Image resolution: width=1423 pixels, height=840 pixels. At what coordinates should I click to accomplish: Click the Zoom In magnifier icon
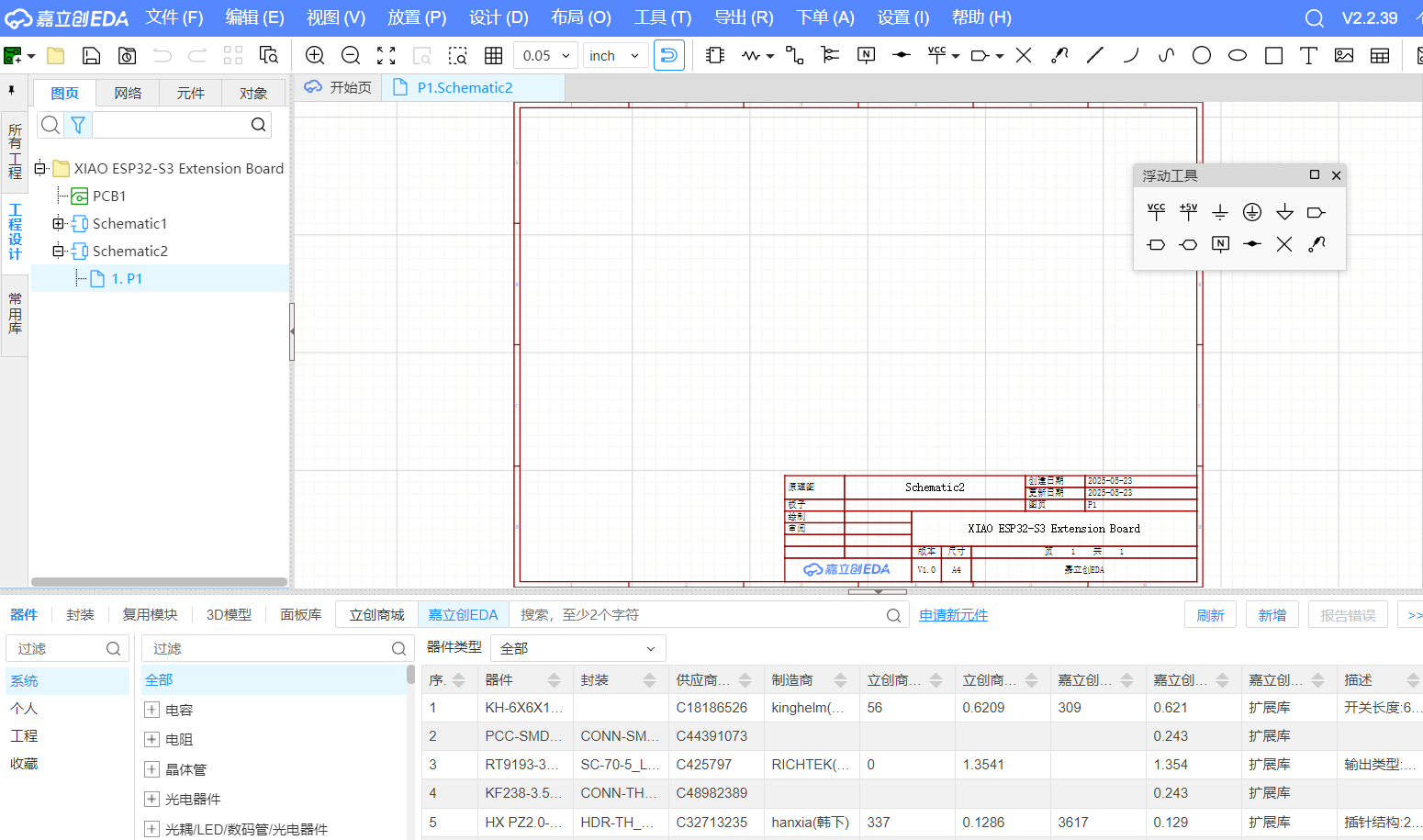pos(315,55)
